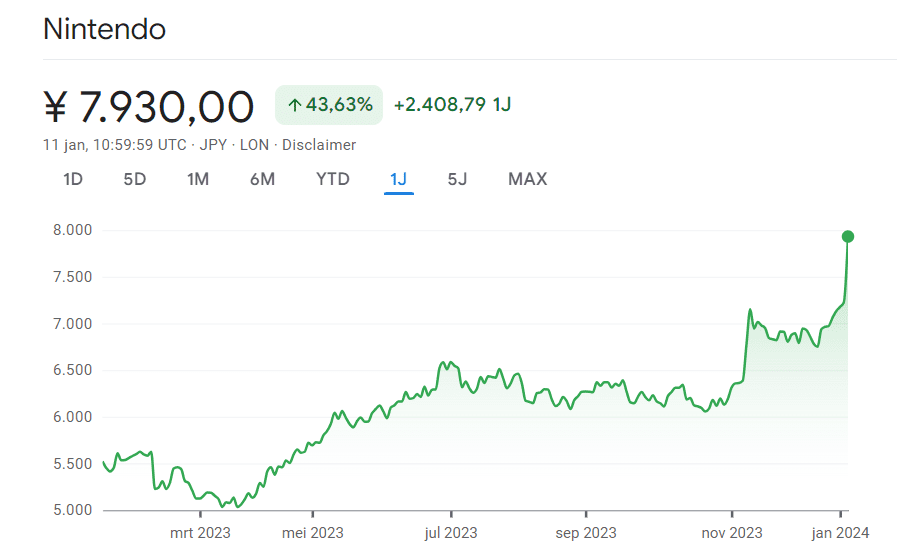
Task: Click the Nintendo title heading
Action: pos(104,29)
